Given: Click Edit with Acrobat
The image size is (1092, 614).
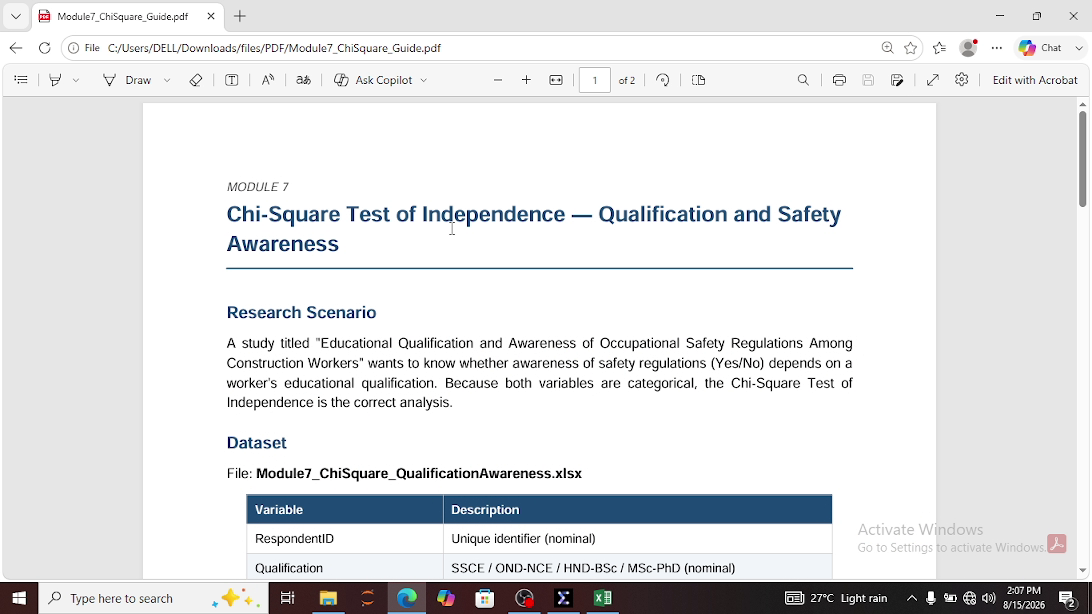Looking at the screenshot, I should point(1035,80).
